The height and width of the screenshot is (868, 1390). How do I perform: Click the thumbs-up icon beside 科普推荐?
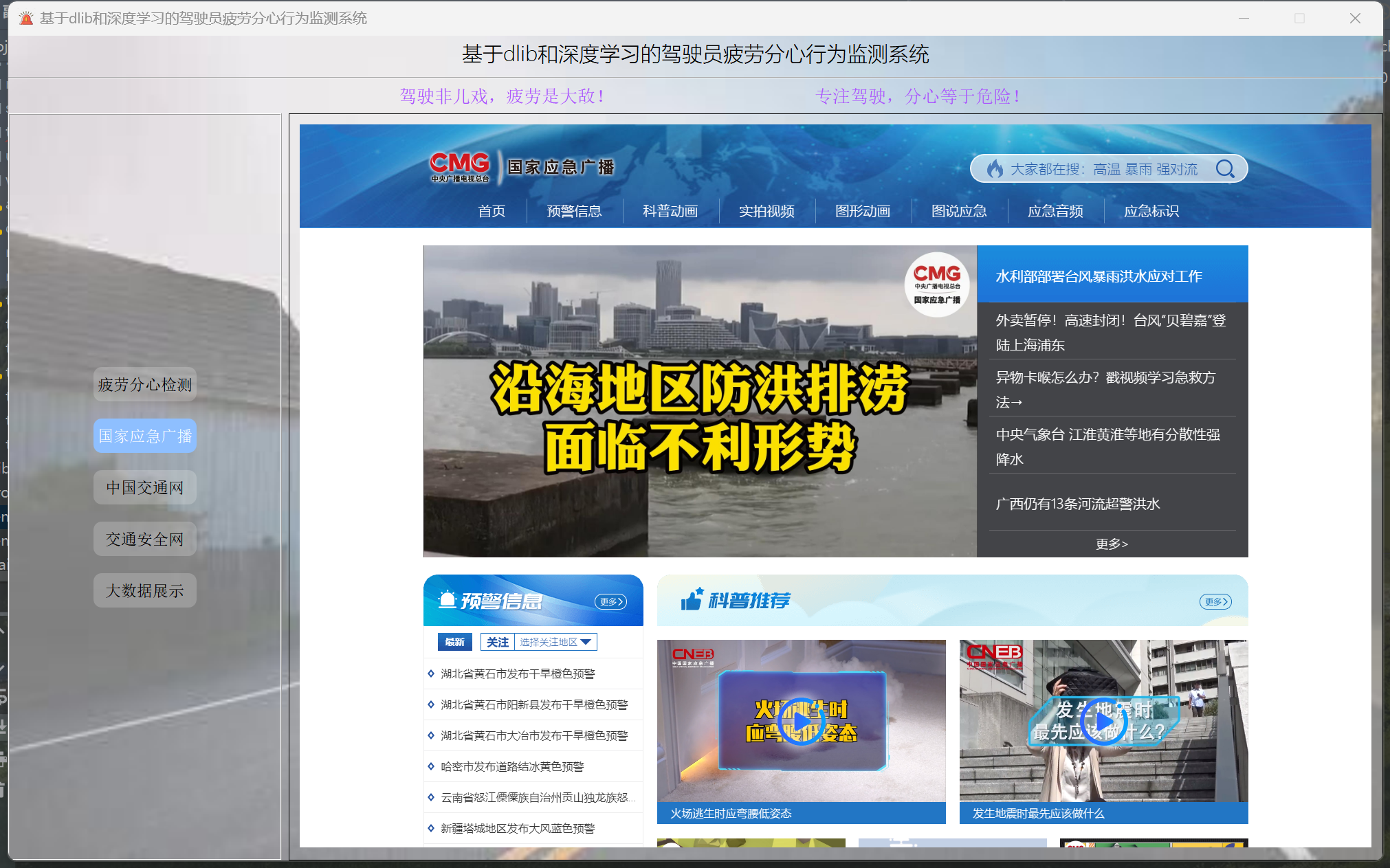point(692,599)
